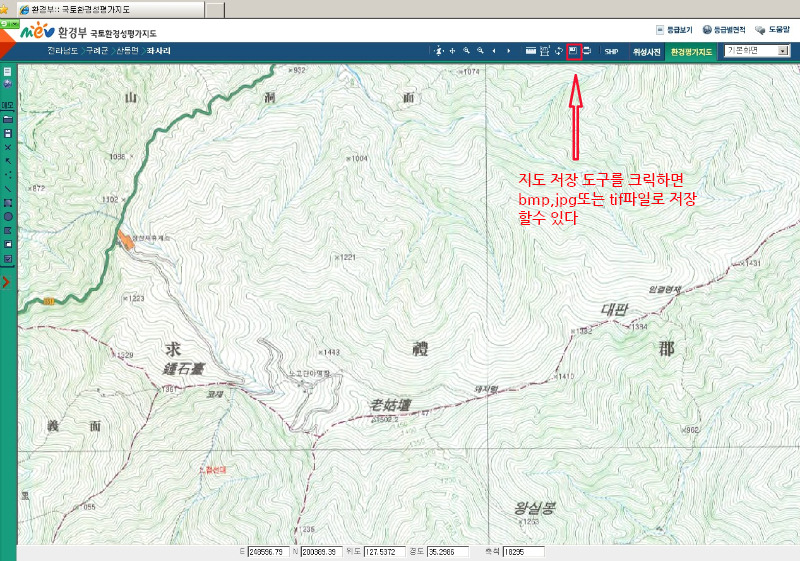Open memo file folder icon
Screen dimensions: 800x561
click(8, 119)
